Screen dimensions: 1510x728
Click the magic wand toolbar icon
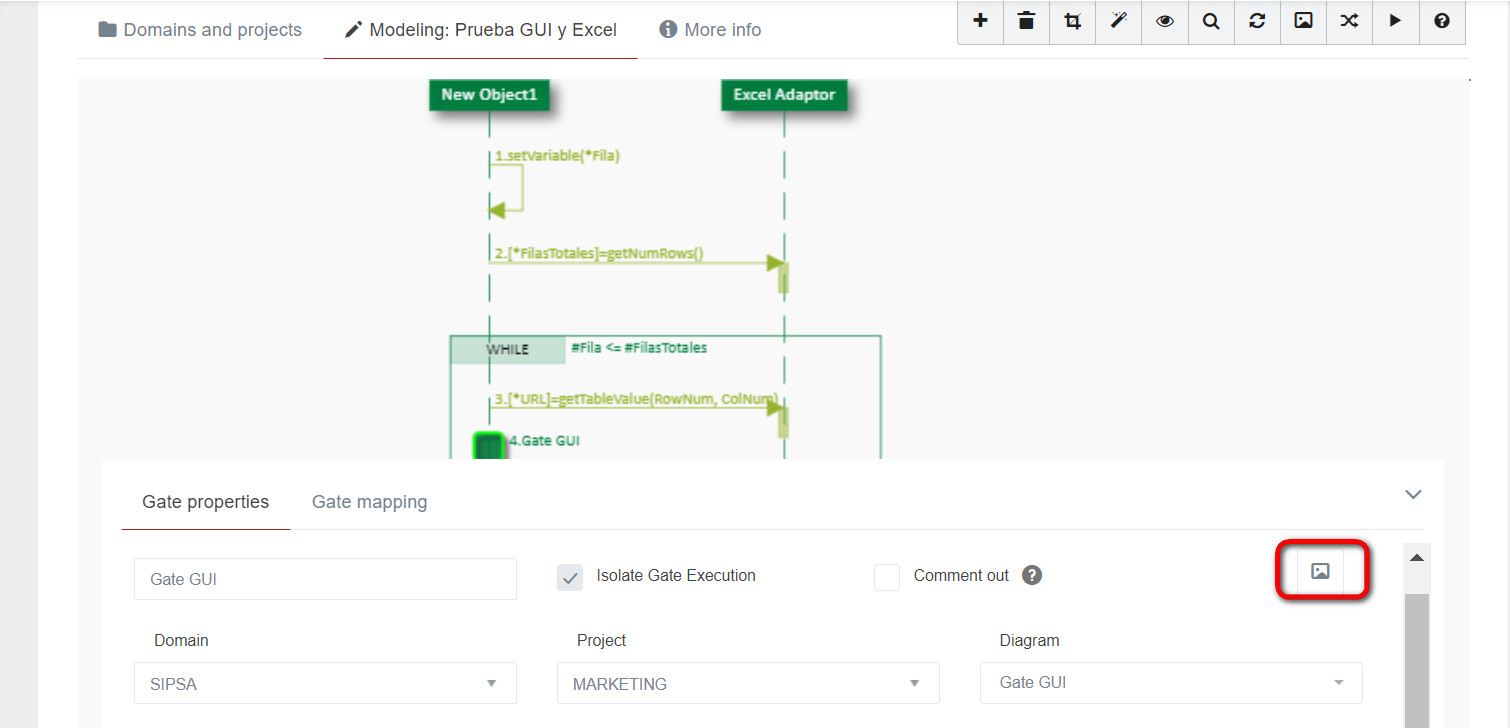click(1118, 21)
